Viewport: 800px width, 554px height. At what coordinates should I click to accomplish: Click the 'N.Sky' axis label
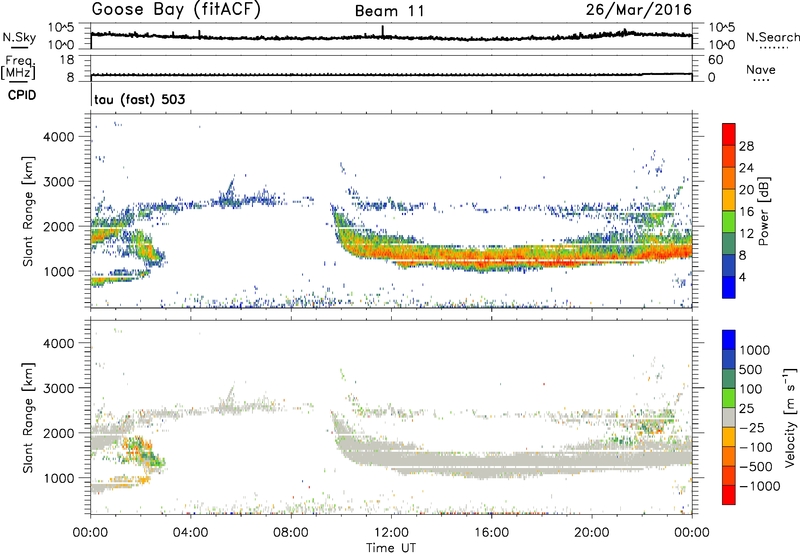(19, 37)
